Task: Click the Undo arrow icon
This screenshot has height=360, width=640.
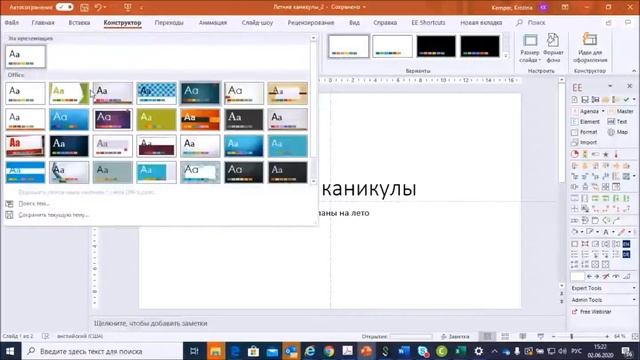Action: (x=98, y=7)
